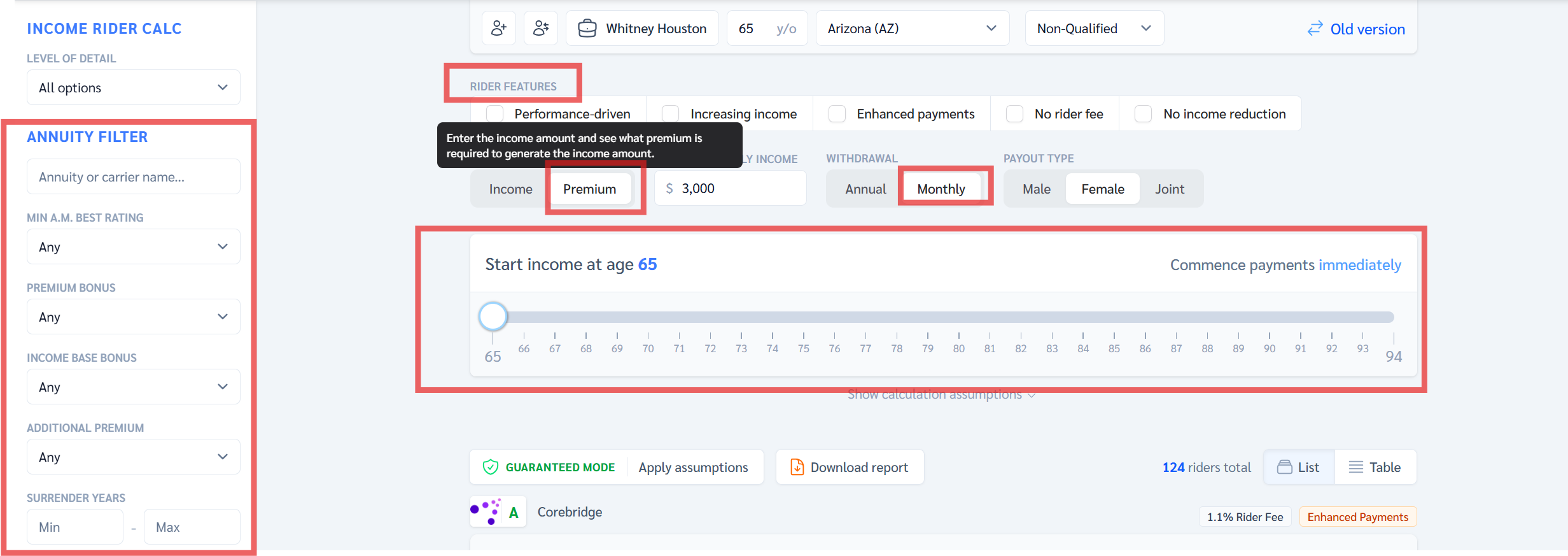This screenshot has width=1568, height=556.
Task: Enable the No rider fee filter
Action: [x=1014, y=113]
